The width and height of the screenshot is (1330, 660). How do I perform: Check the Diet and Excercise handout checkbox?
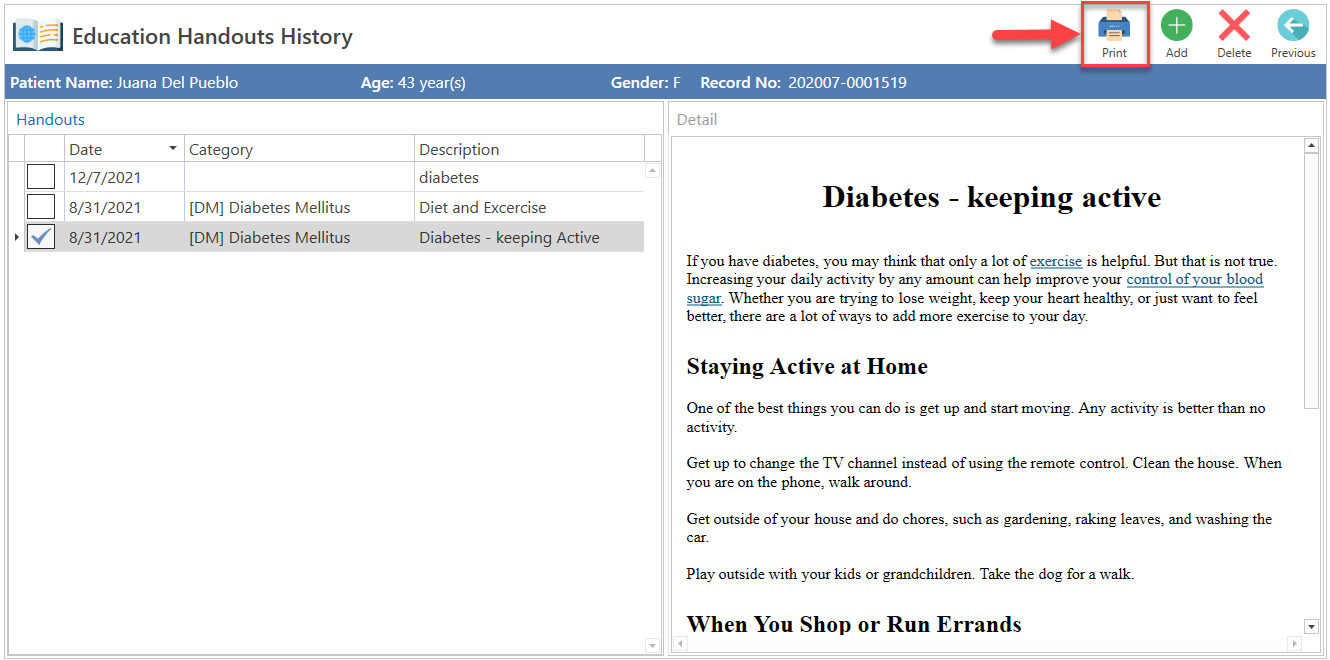click(41, 207)
